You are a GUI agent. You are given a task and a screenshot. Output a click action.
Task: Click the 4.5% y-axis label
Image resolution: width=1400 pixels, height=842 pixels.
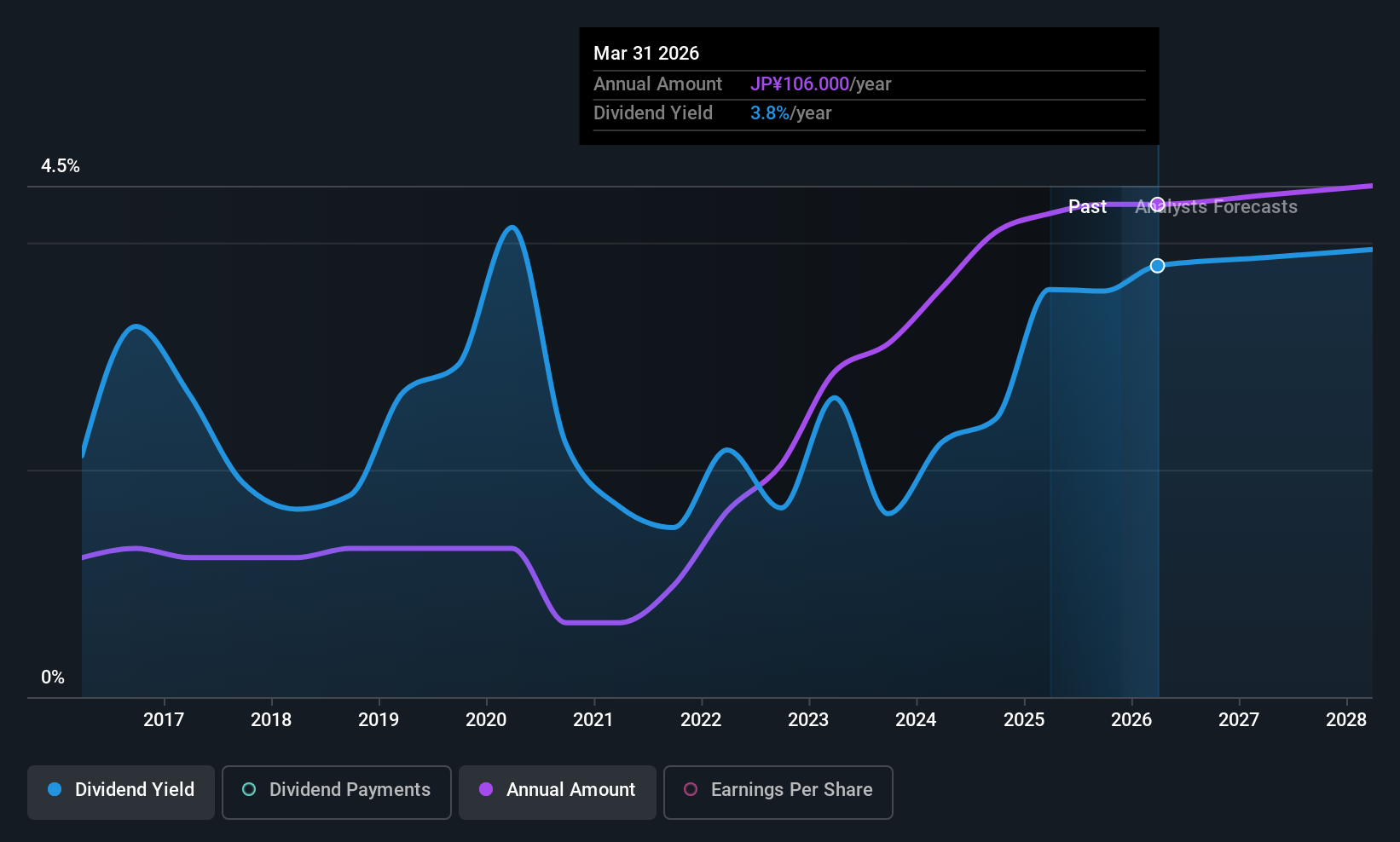coord(61,166)
